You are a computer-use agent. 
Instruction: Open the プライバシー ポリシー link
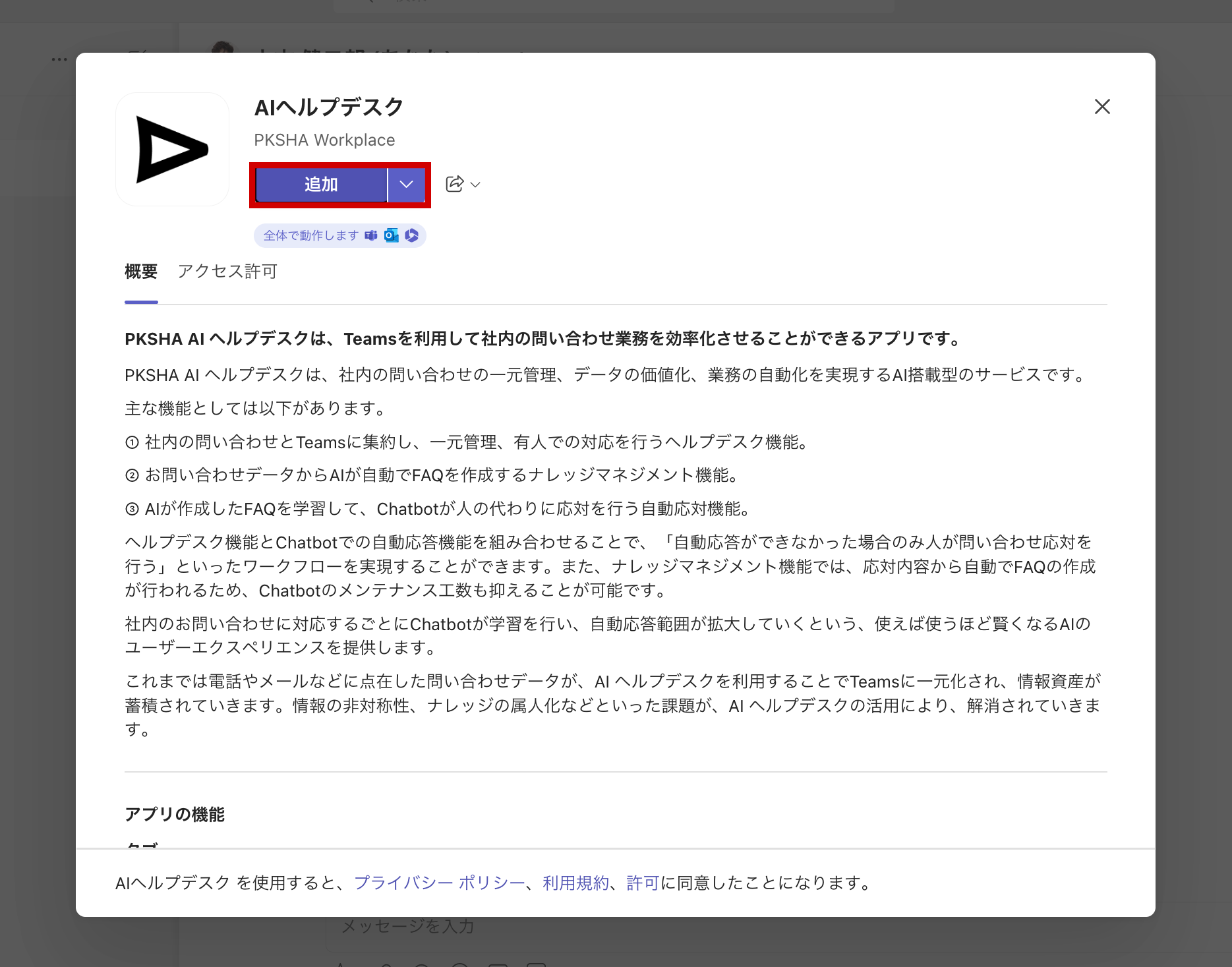440,883
